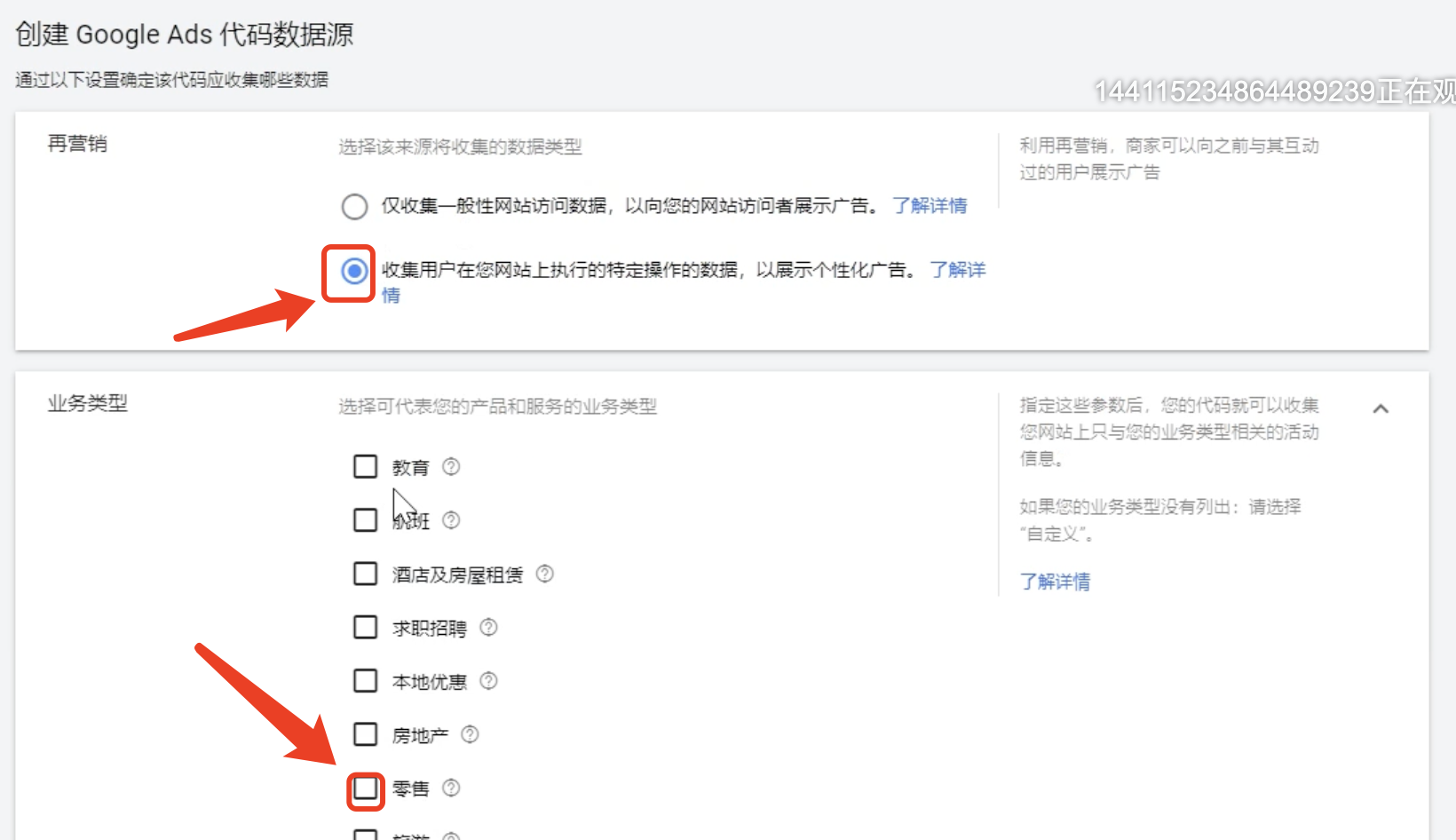Tick the 房地产 checkbox
The width and height of the screenshot is (1456, 840).
click(365, 734)
